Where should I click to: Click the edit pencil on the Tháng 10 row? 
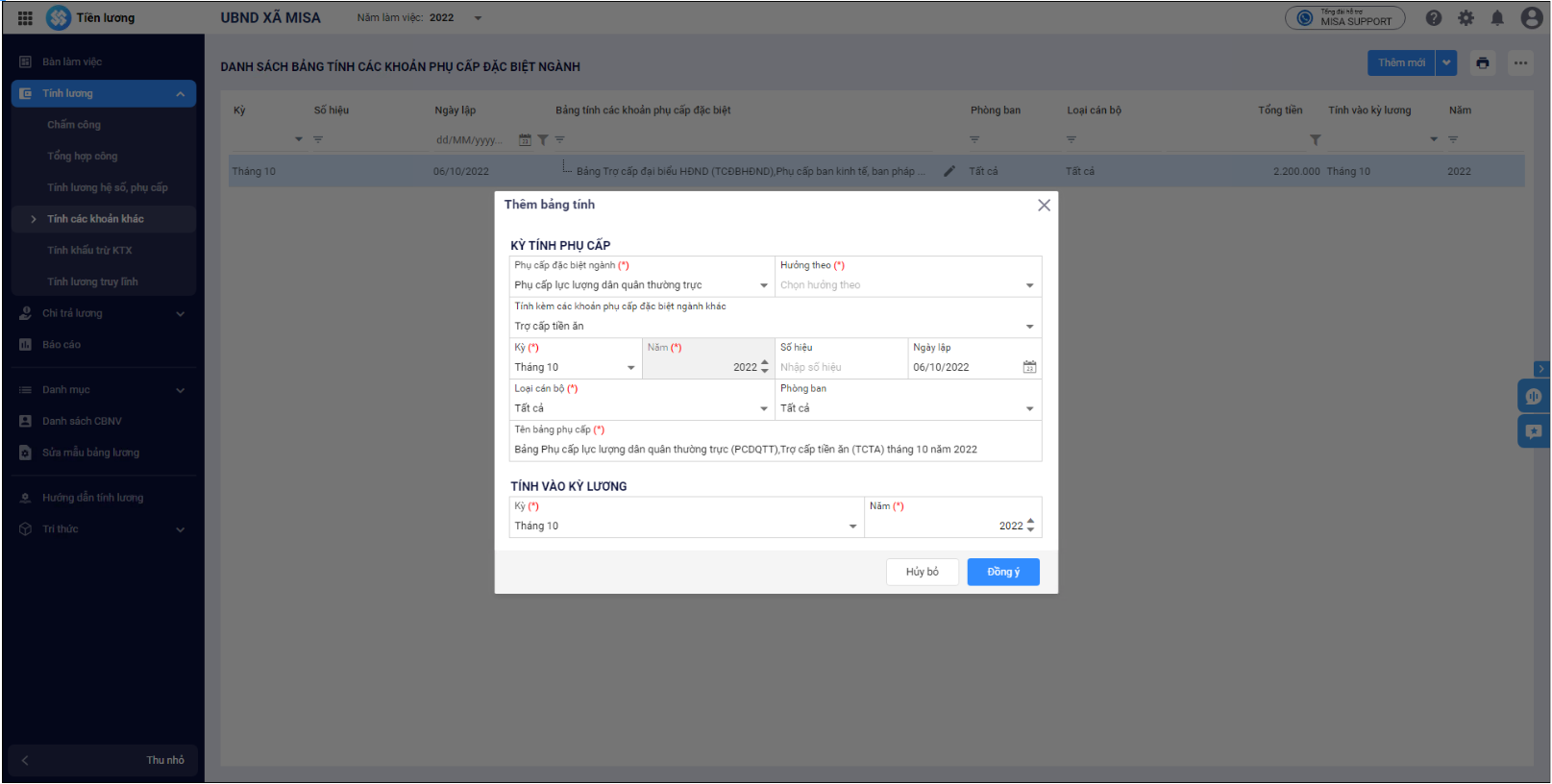coord(949,171)
